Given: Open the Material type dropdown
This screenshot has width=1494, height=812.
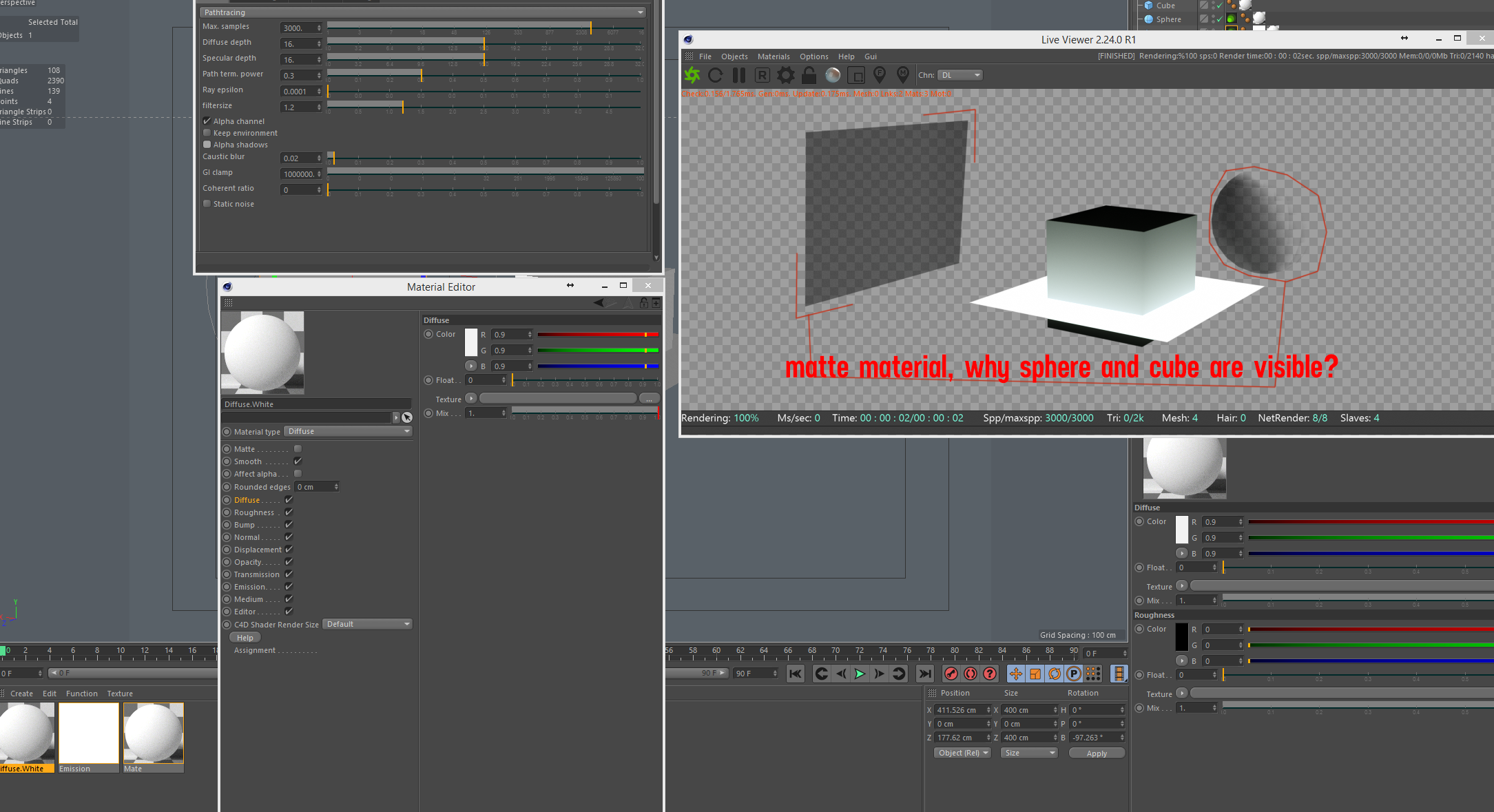Looking at the screenshot, I should pyautogui.click(x=349, y=432).
